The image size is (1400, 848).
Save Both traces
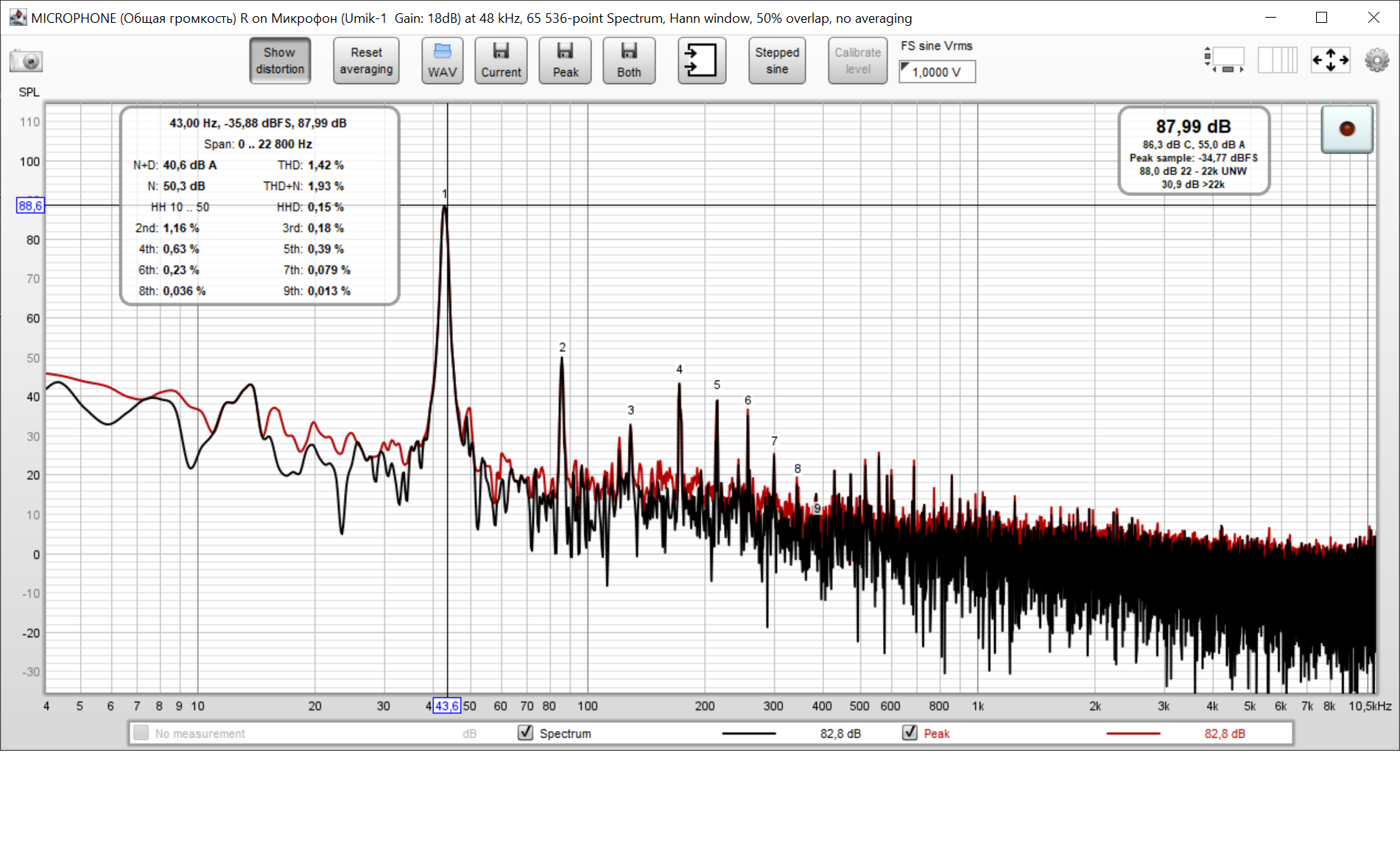pos(628,60)
